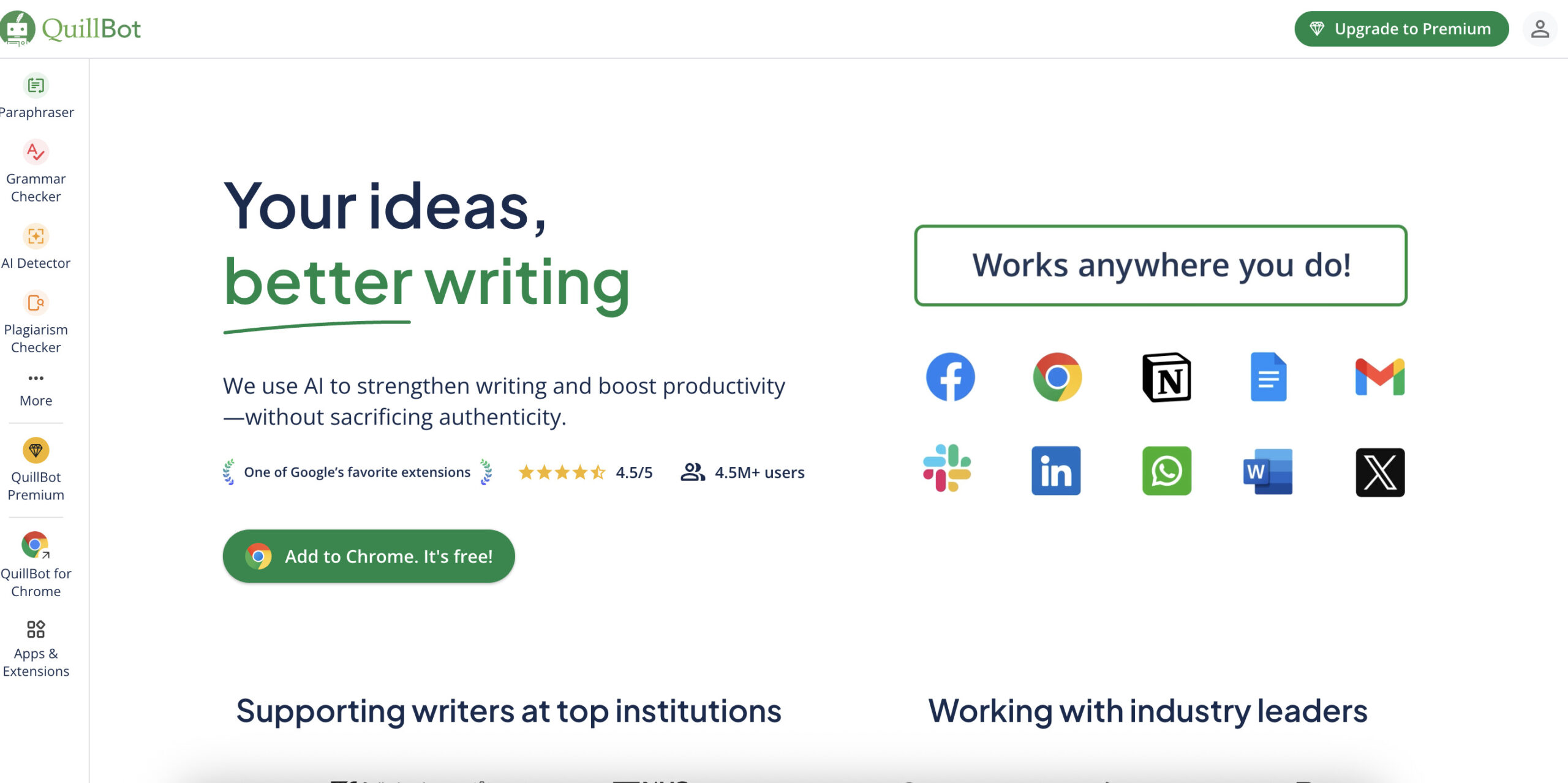
Task: Open Apps & Extensions
Action: tap(36, 629)
